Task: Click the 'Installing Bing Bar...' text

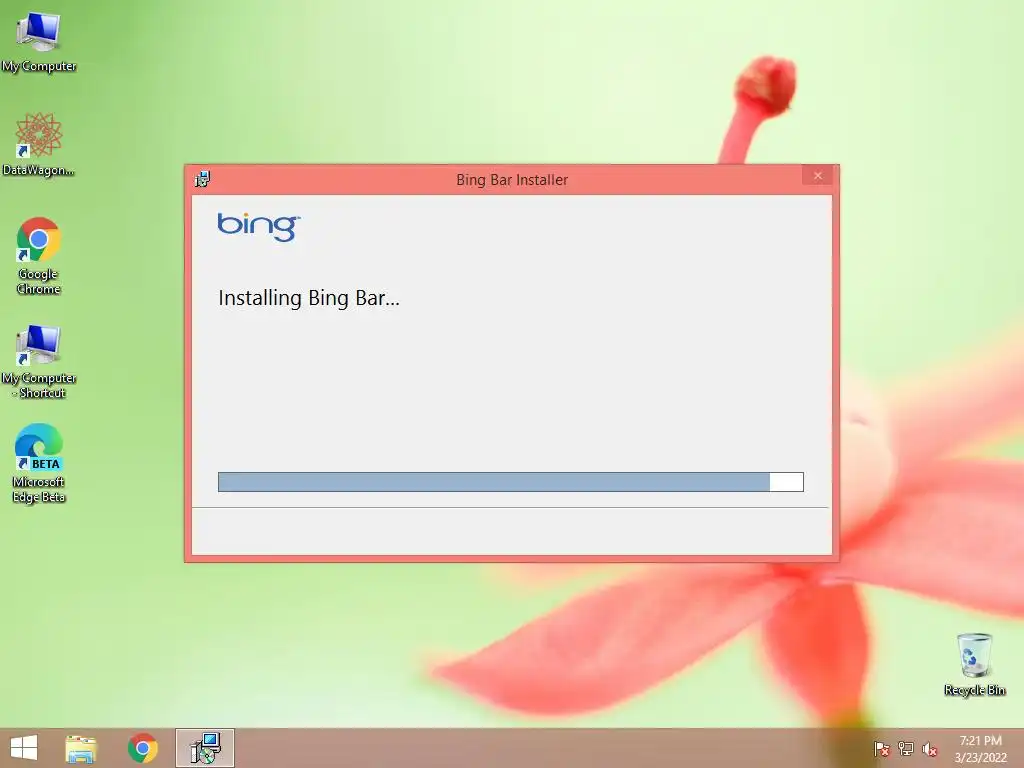Action: pyautogui.click(x=309, y=298)
